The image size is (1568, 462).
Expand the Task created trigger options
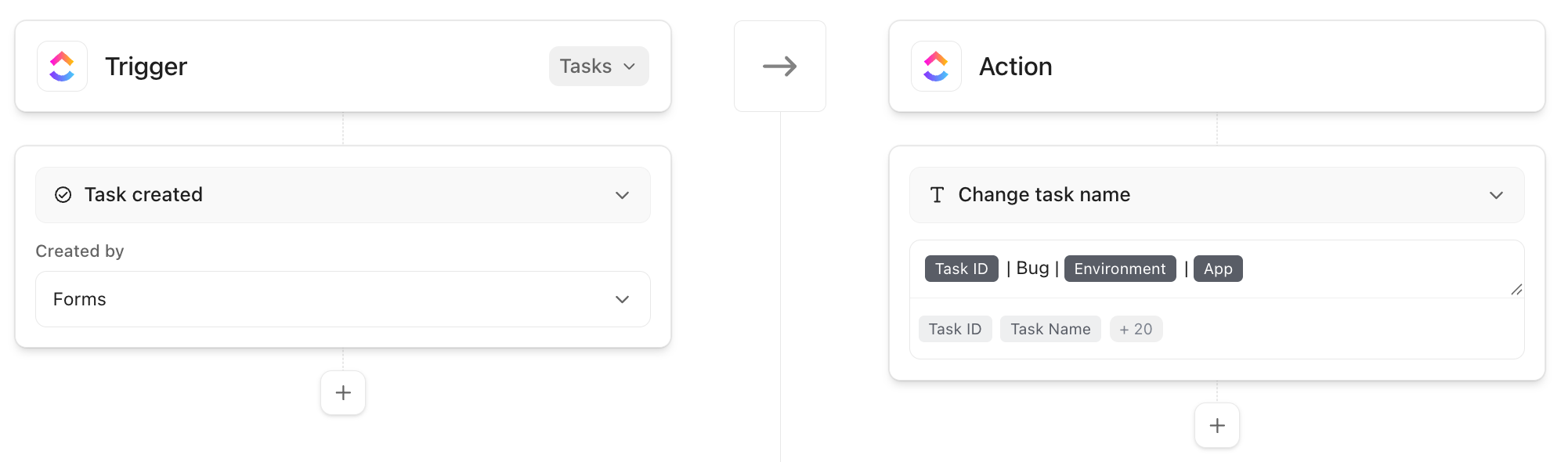click(623, 194)
